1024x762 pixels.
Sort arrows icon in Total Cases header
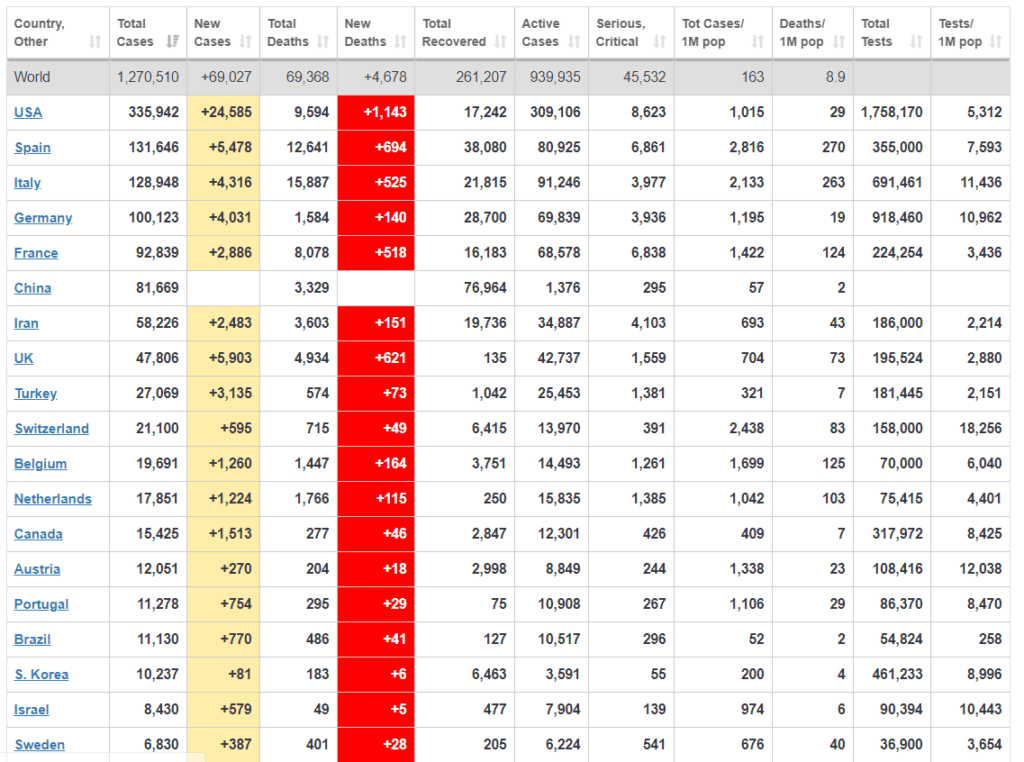coord(172,42)
